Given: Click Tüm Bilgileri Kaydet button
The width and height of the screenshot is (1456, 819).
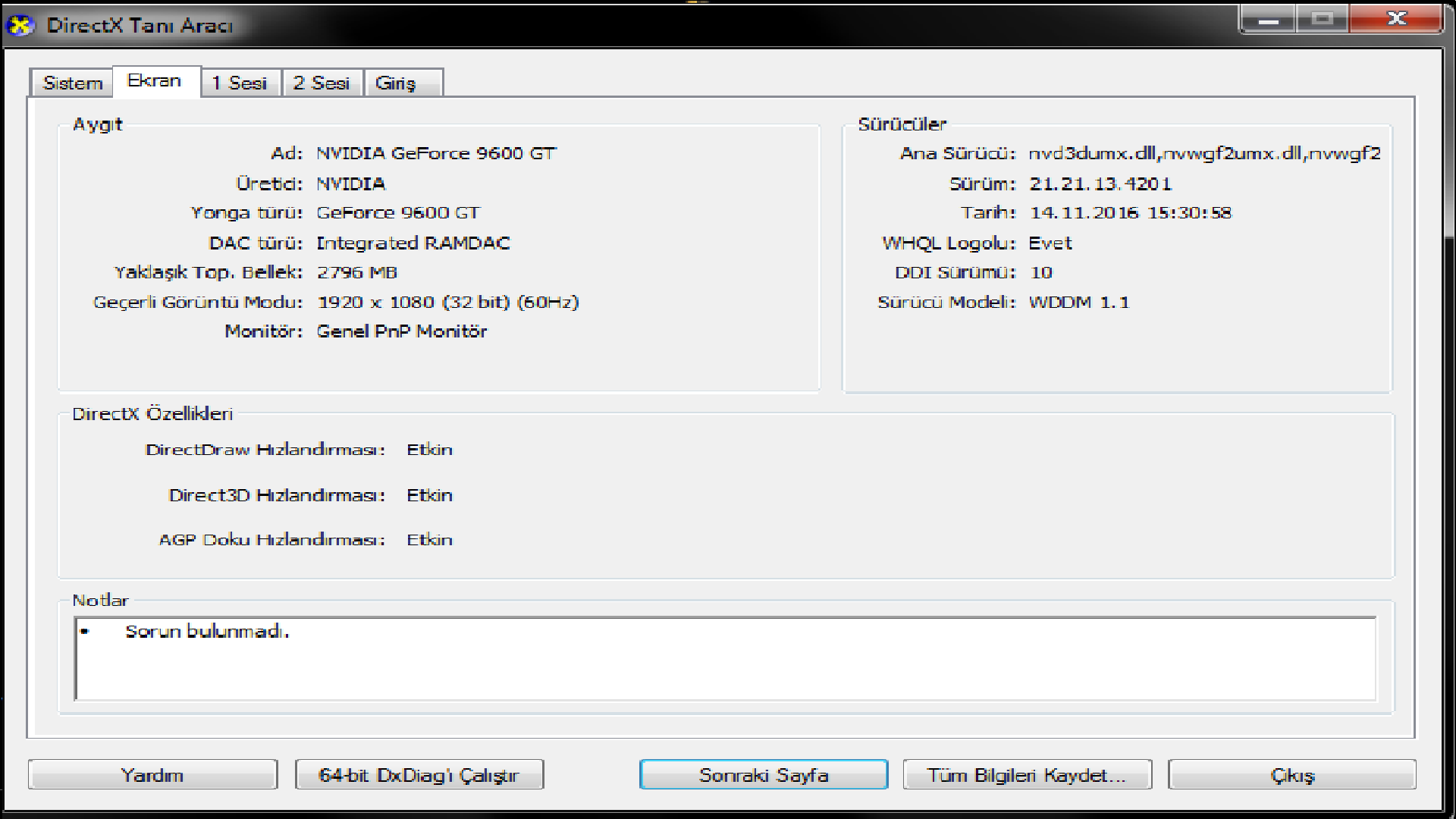Looking at the screenshot, I should (1027, 775).
